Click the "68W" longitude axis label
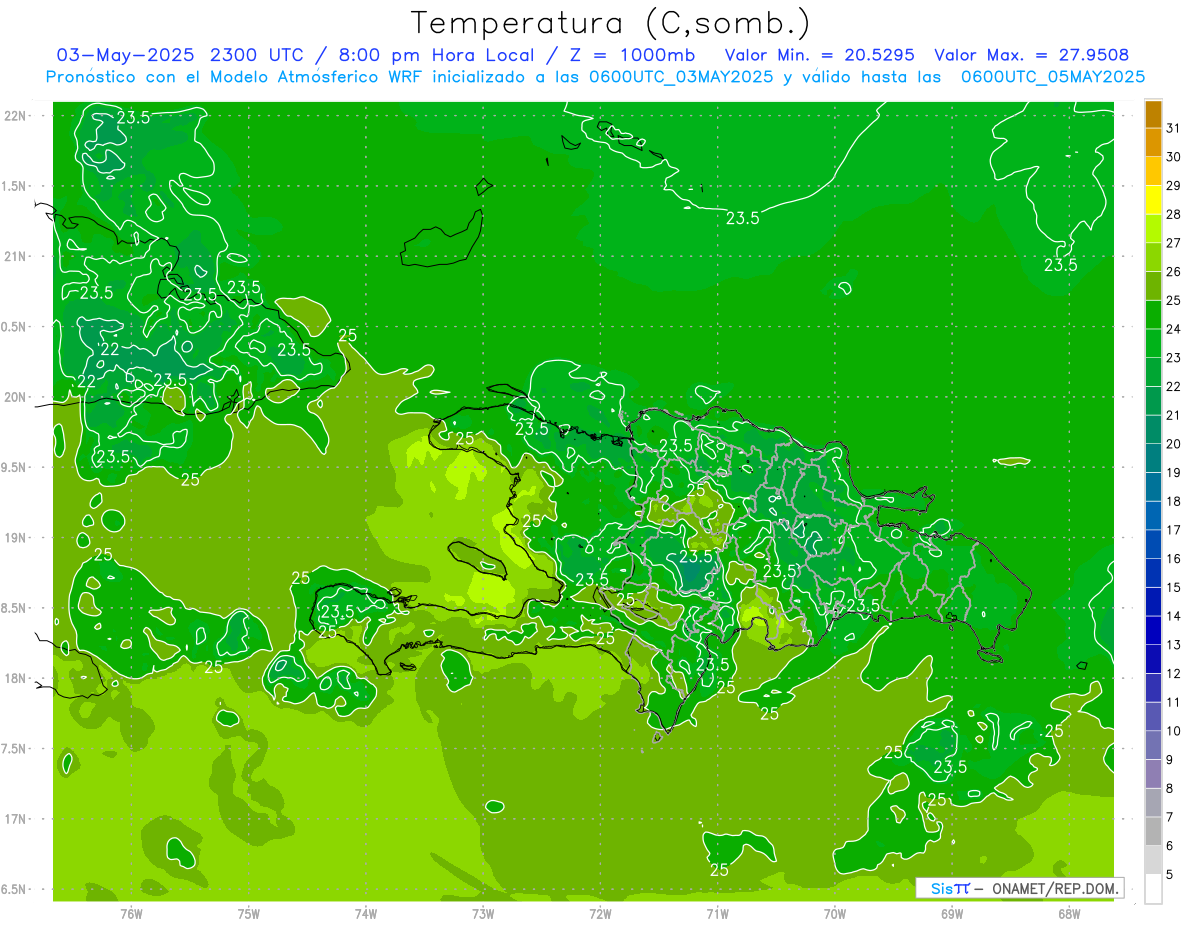Viewport: 1200px width, 927px height. 1069,913
